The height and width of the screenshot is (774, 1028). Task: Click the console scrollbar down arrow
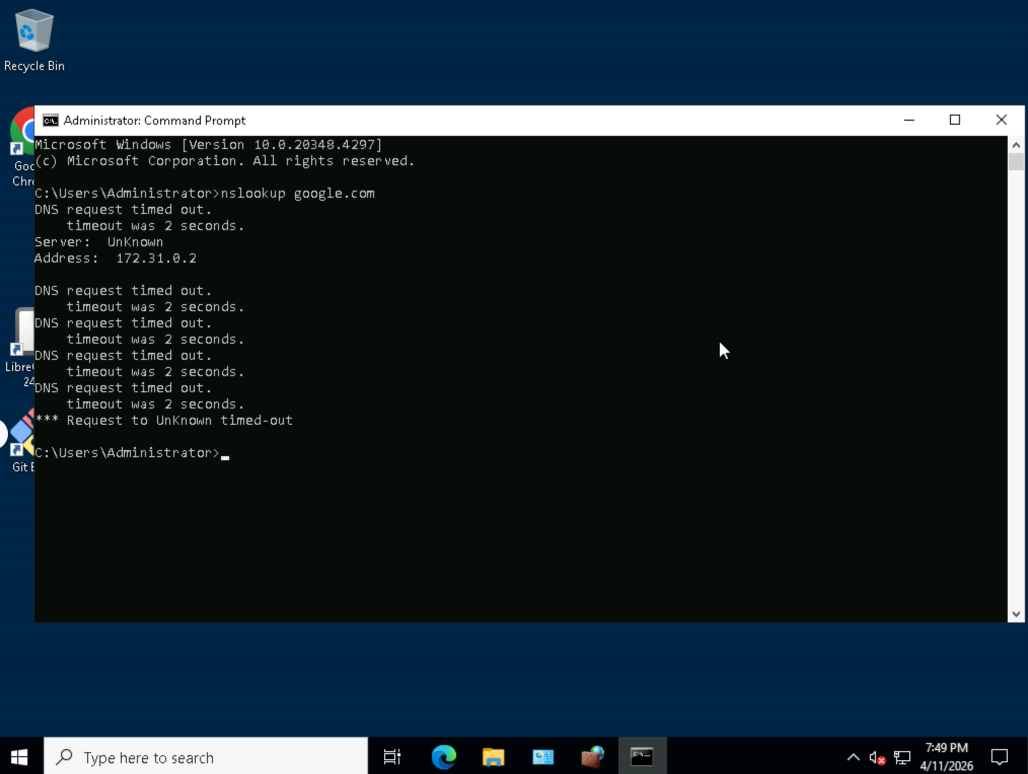click(1016, 614)
